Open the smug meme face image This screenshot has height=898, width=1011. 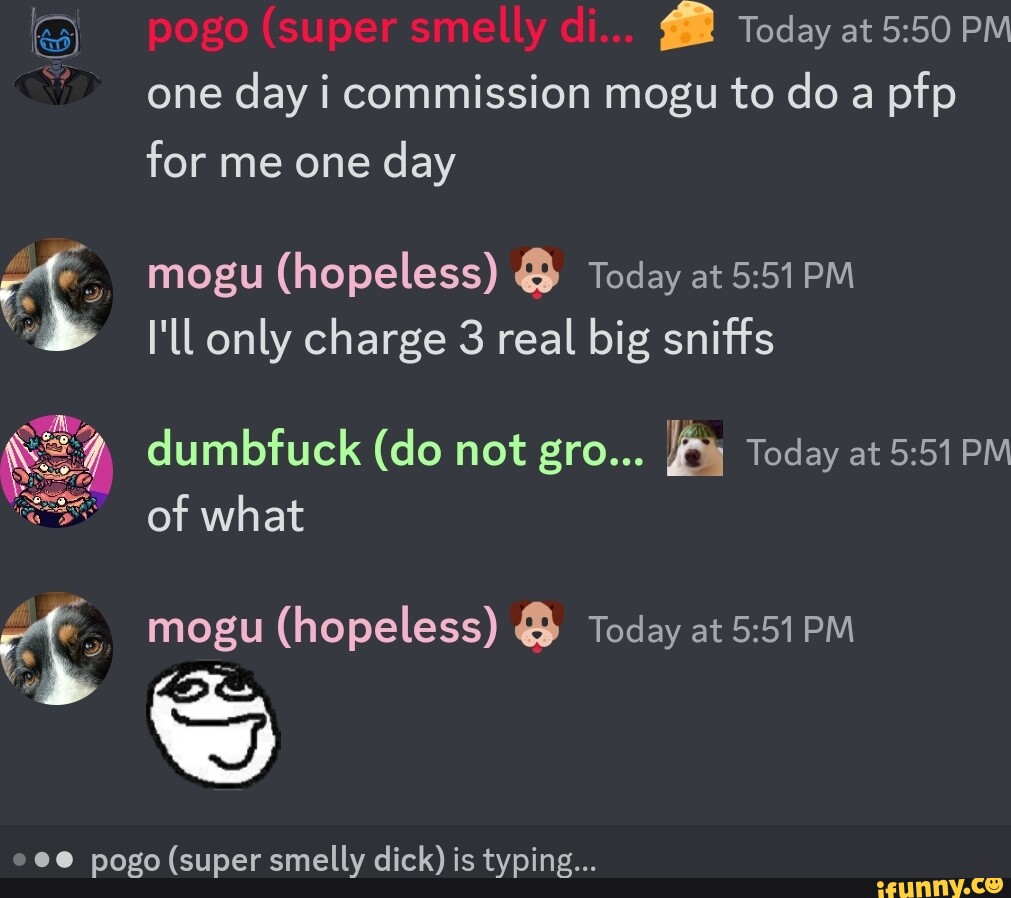click(x=213, y=725)
